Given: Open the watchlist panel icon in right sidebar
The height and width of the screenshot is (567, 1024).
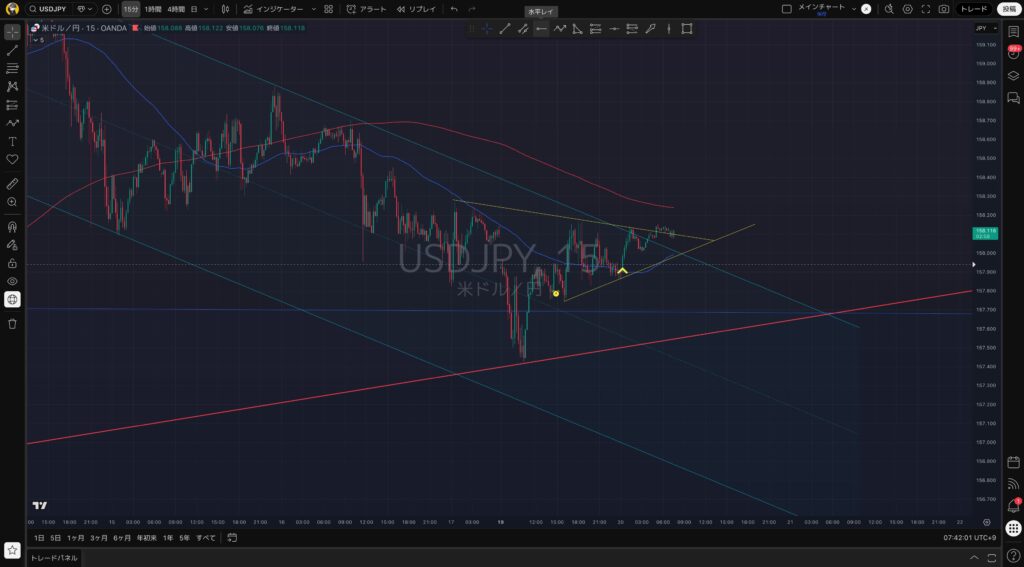Looking at the screenshot, I should (x=1014, y=32).
